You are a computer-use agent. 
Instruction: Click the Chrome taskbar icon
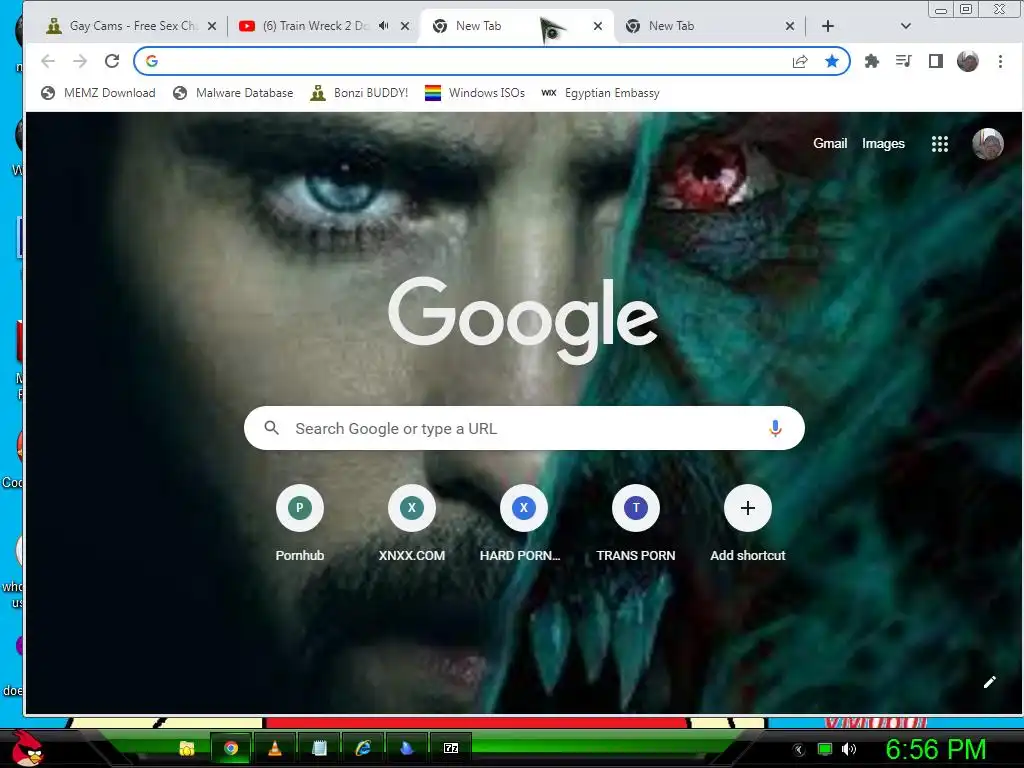231,748
